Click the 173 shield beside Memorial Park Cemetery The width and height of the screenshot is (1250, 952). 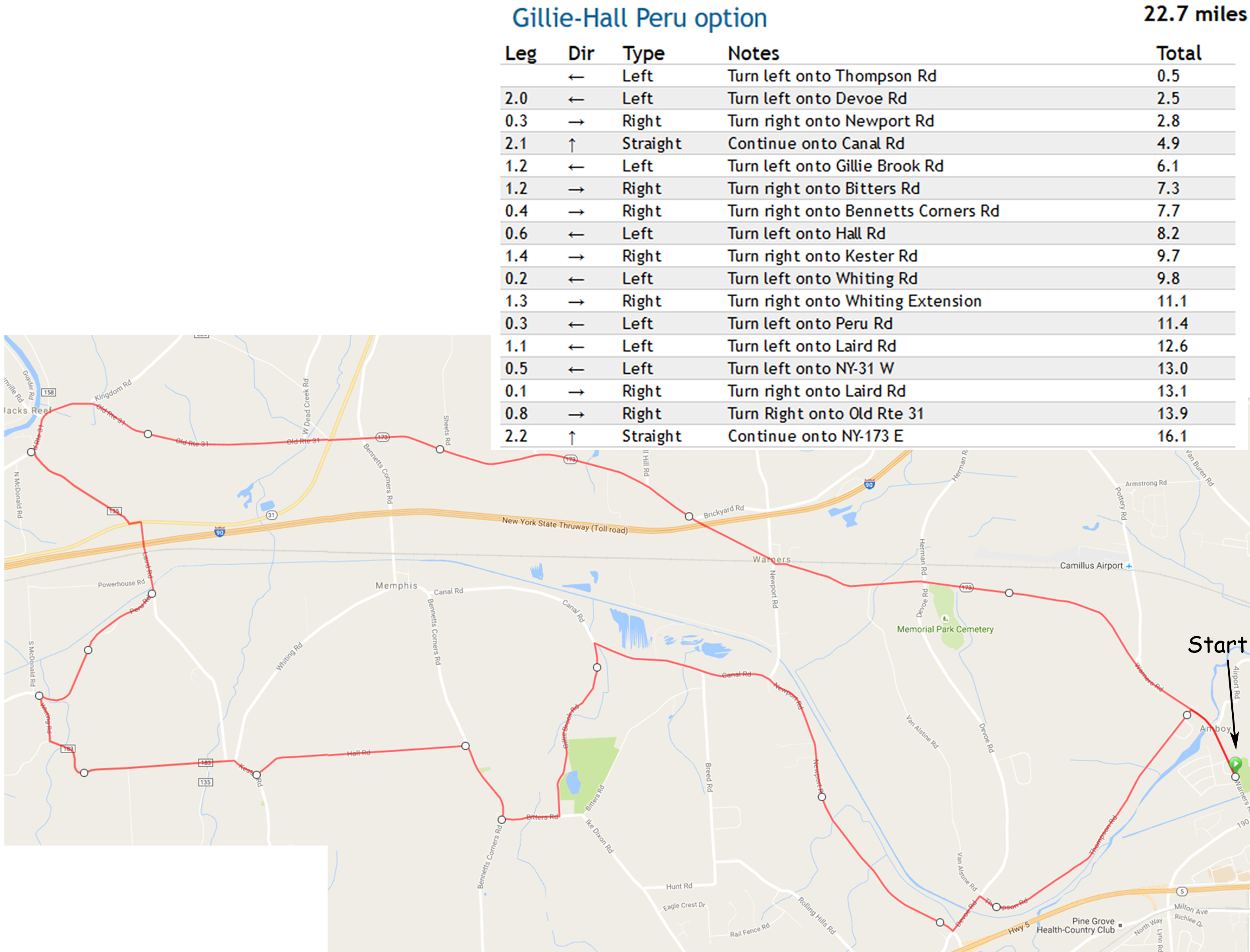[x=966, y=587]
